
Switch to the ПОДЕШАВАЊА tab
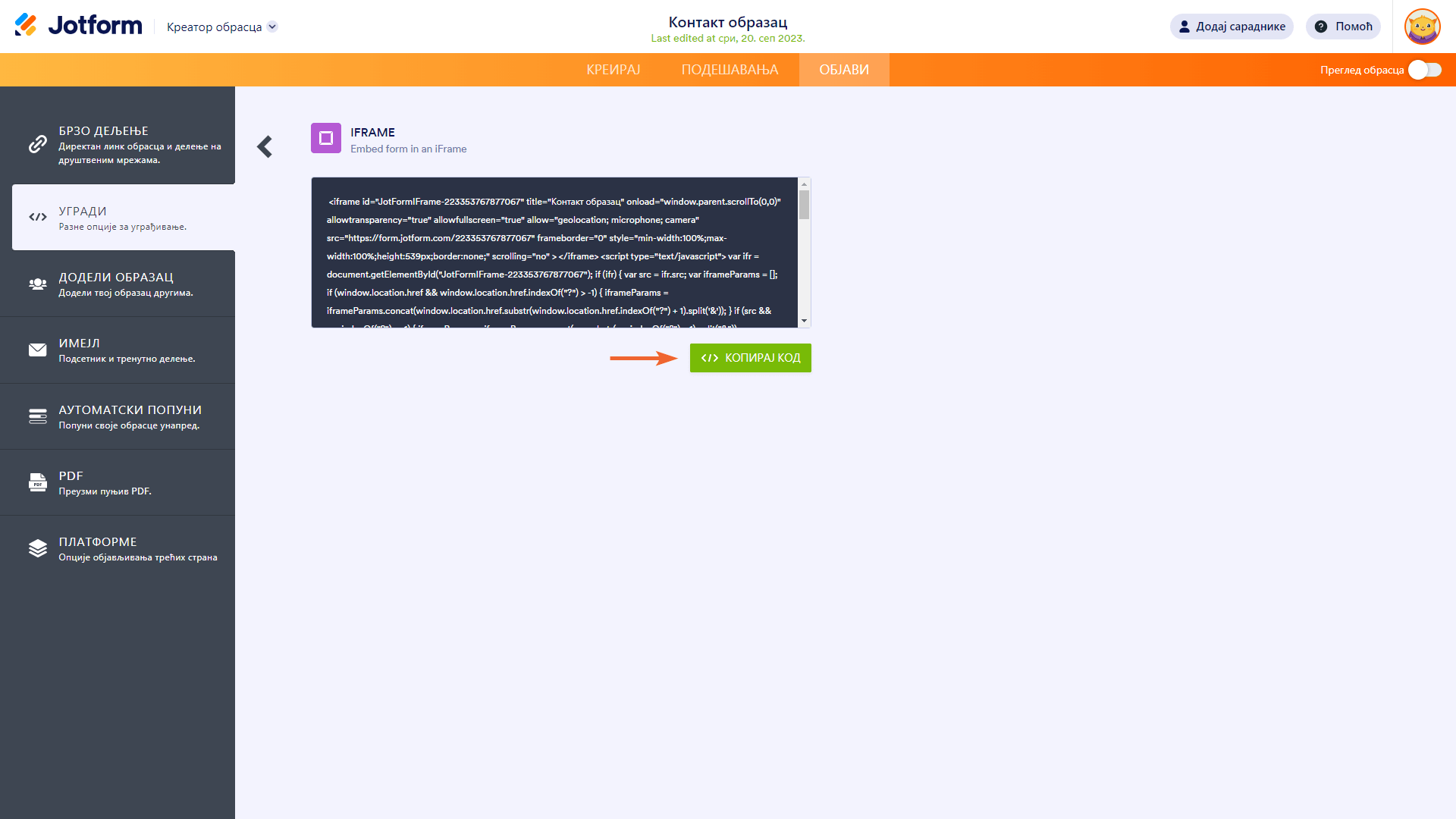pyautogui.click(x=730, y=70)
